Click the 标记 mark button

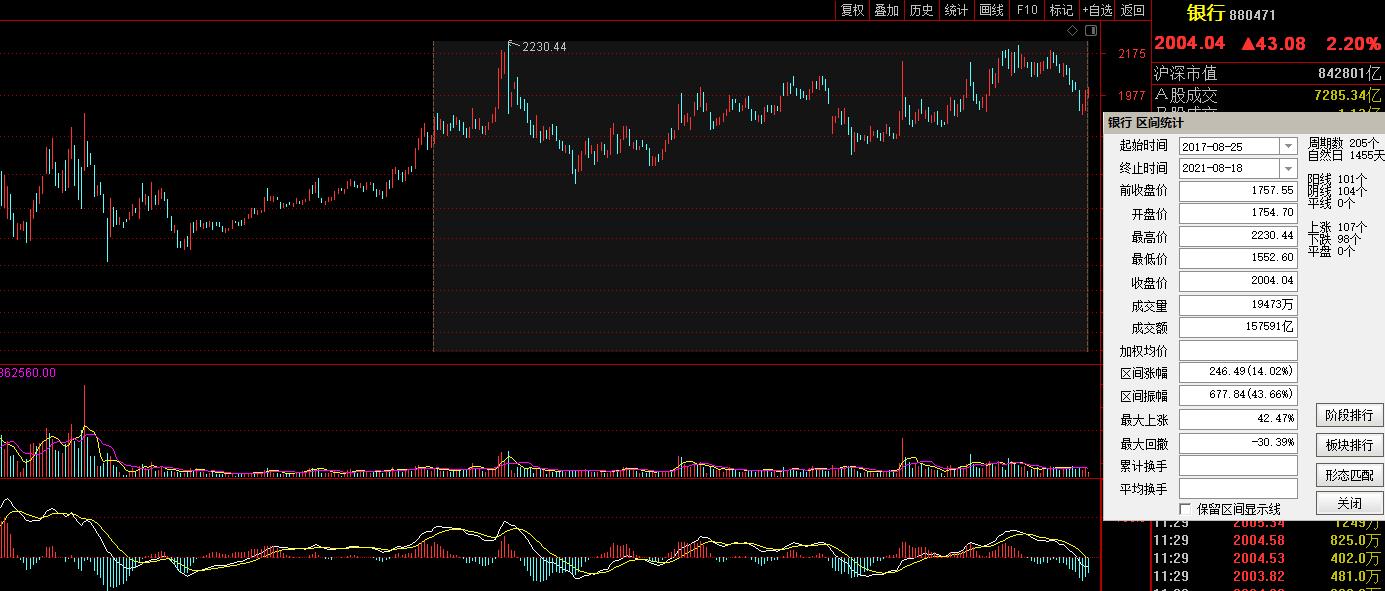click(1060, 10)
